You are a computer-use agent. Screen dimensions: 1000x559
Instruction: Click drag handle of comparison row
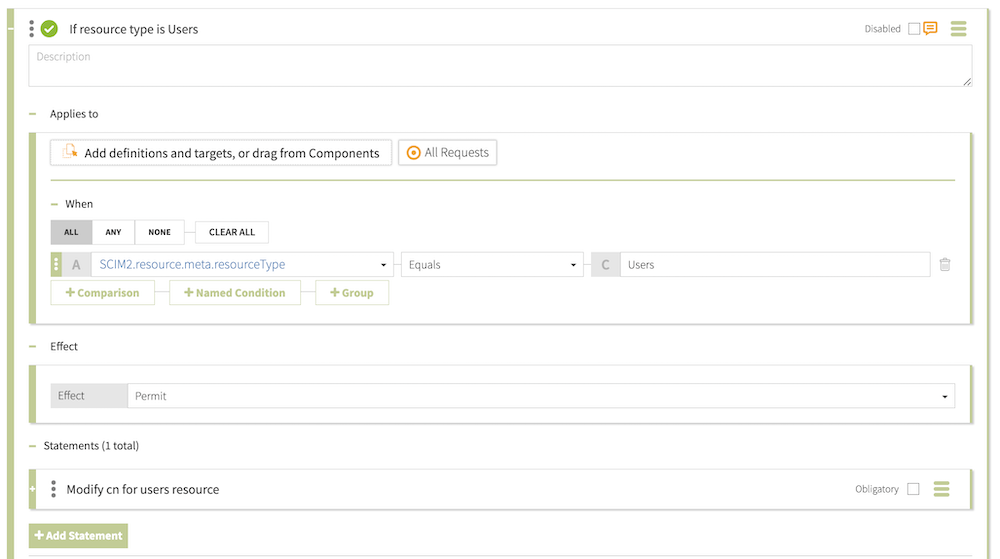tap(56, 265)
